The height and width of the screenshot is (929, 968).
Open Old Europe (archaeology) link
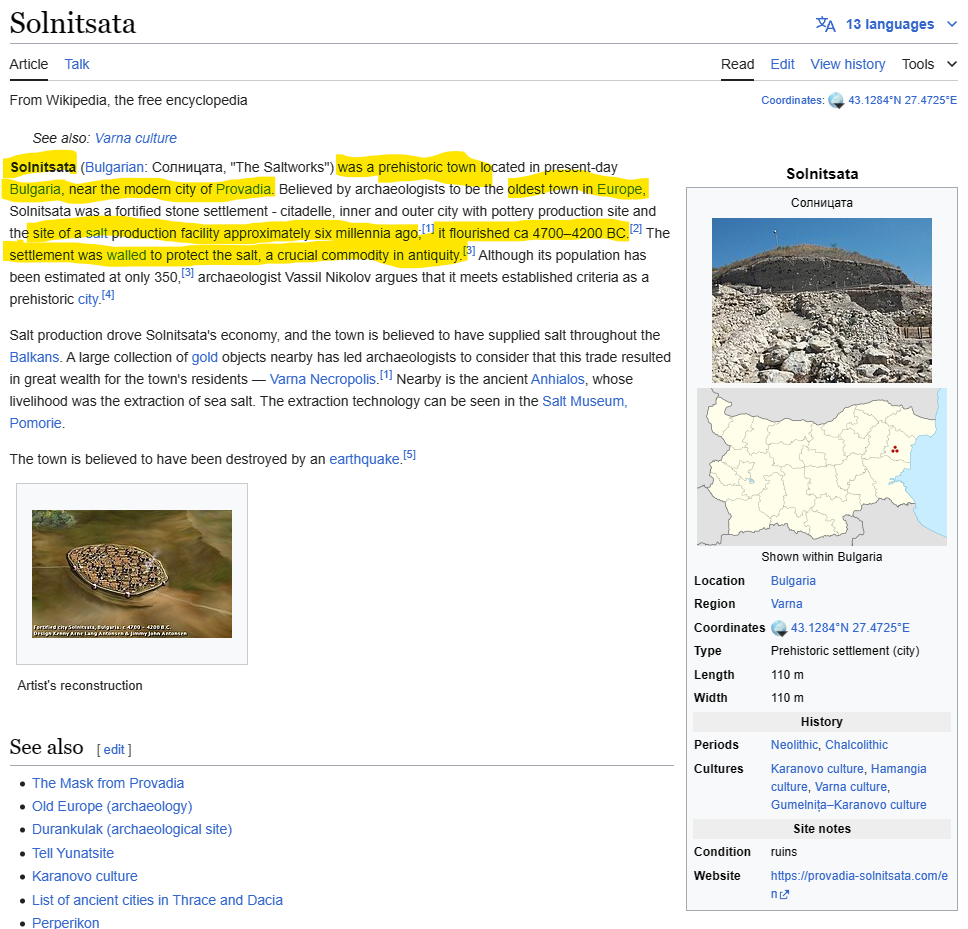pos(112,806)
